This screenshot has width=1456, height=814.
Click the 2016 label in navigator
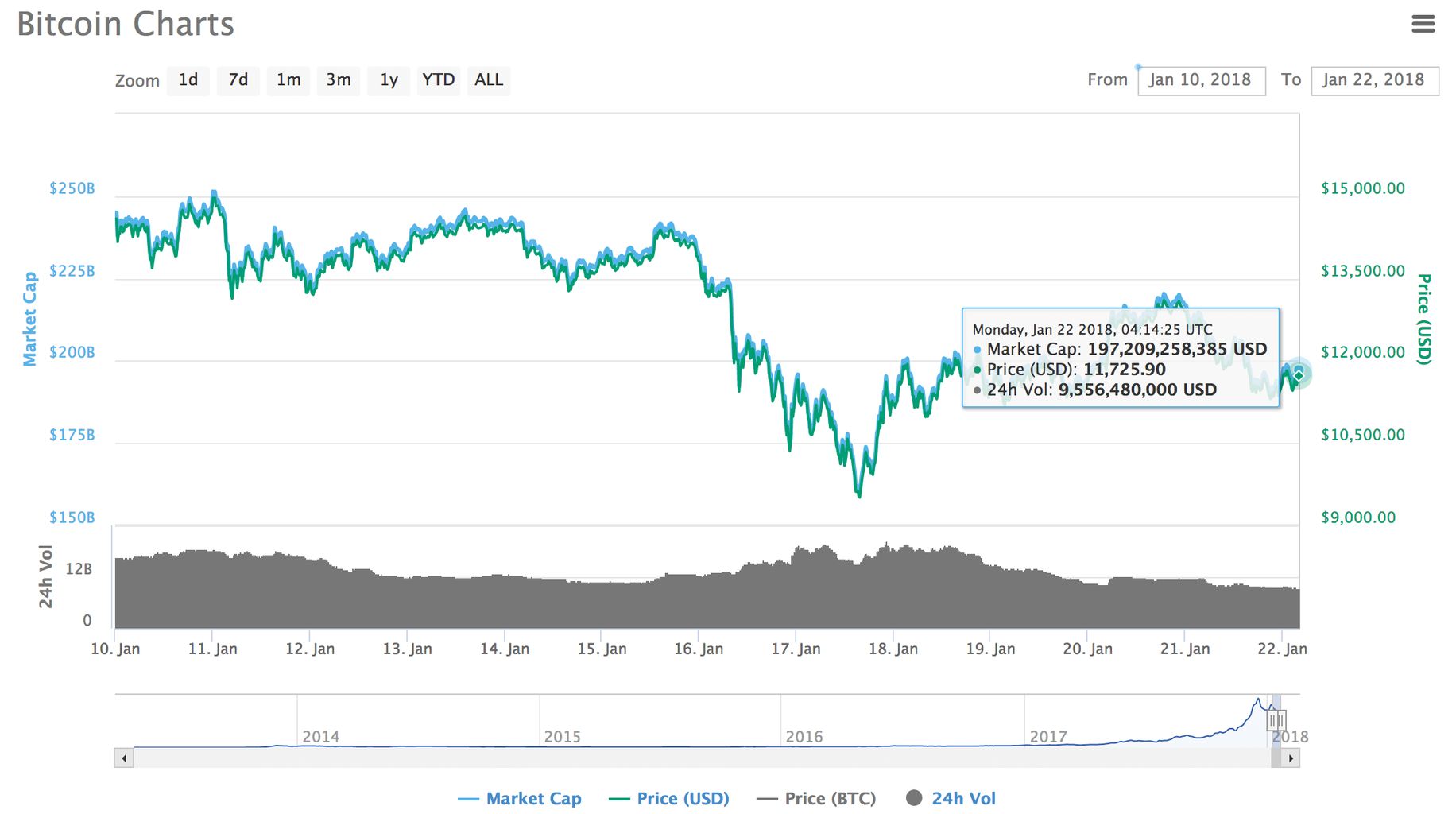pyautogui.click(x=804, y=737)
